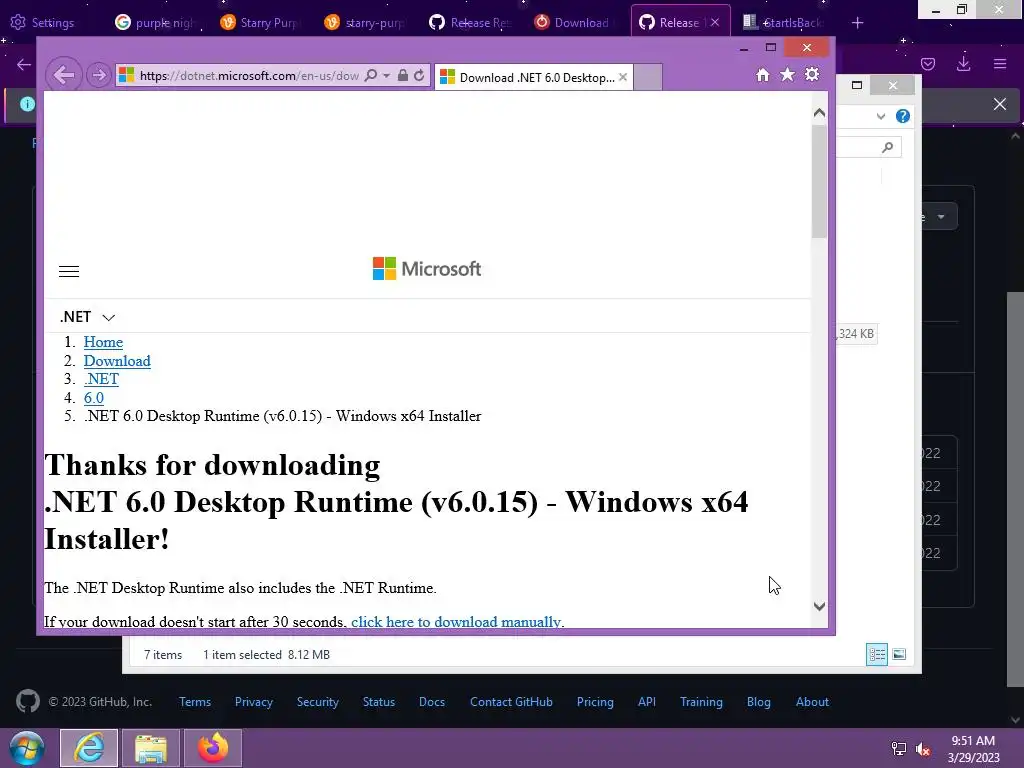Image resolution: width=1024 pixels, height=768 pixels.
Task: Open GitHub About link
Action: coord(812,702)
